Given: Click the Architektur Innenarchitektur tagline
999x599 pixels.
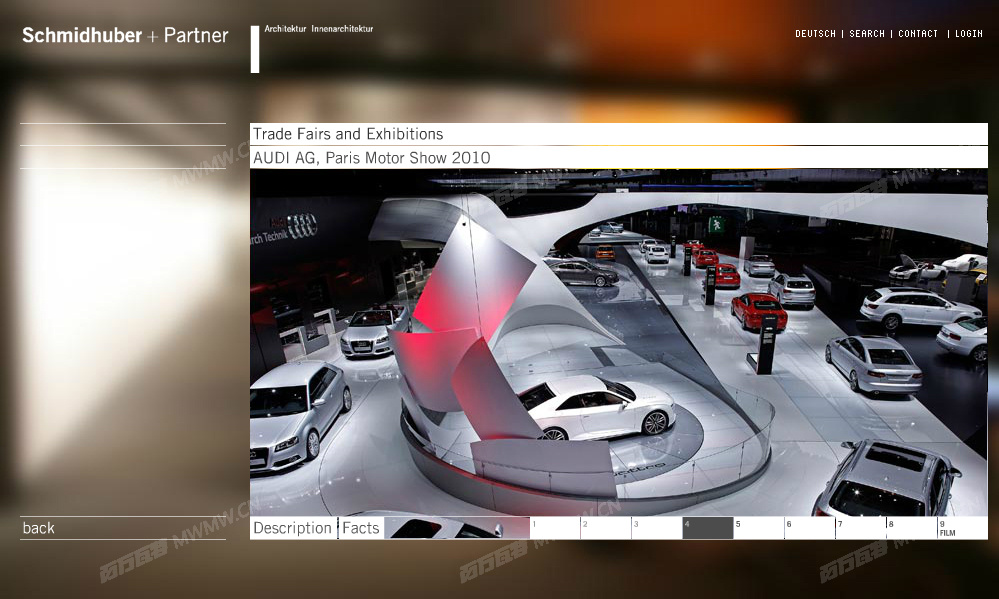Looking at the screenshot, I should (319, 29).
